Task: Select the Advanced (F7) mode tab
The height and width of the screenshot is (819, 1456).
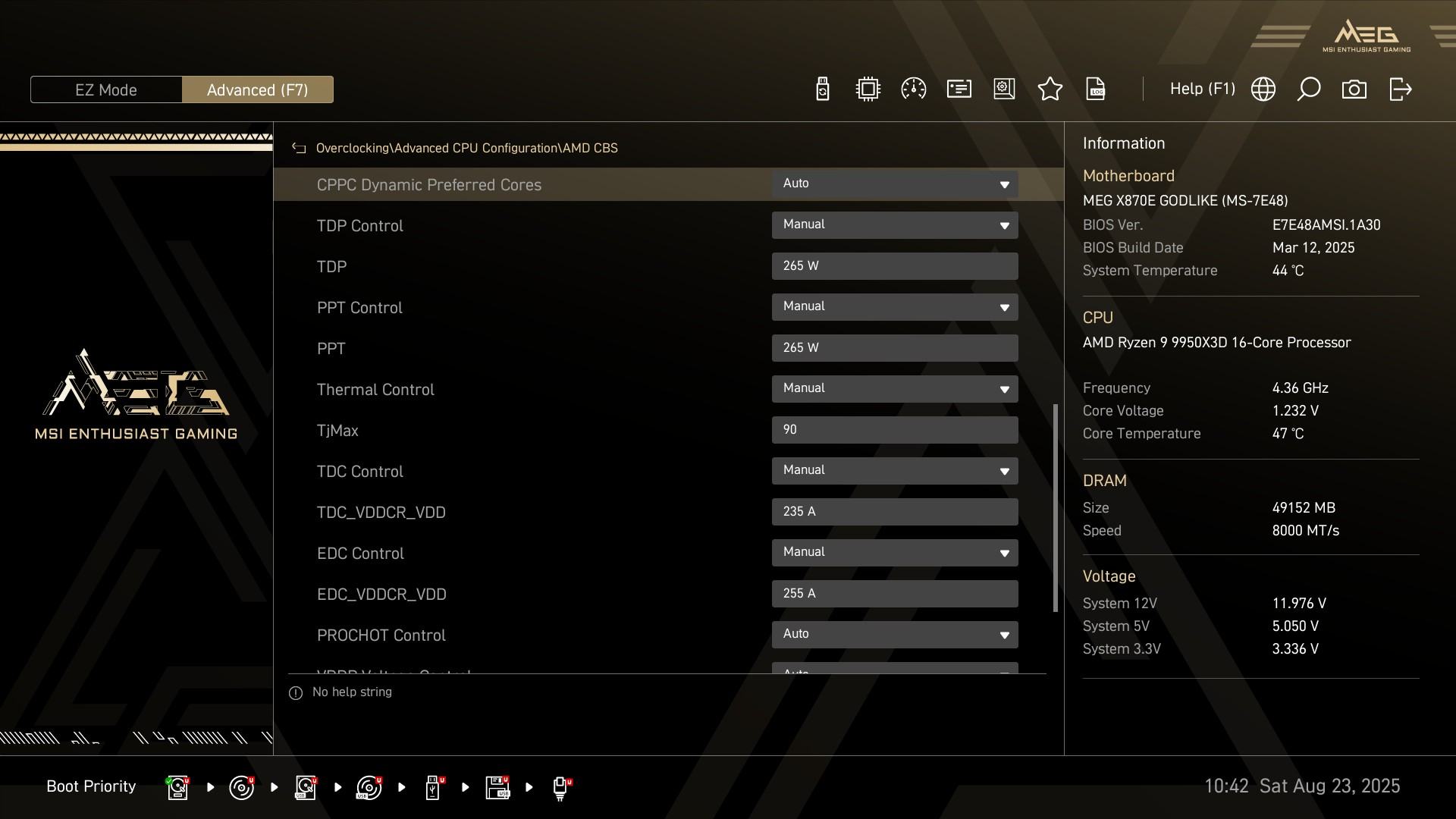Action: click(x=257, y=89)
